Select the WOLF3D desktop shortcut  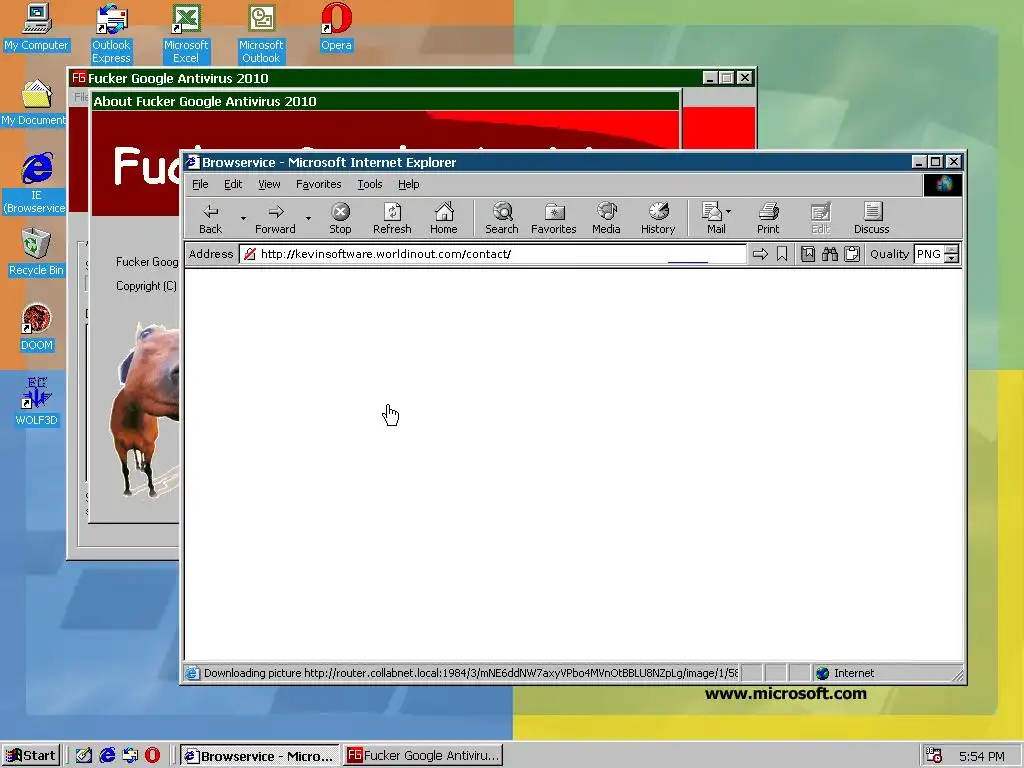(x=37, y=402)
